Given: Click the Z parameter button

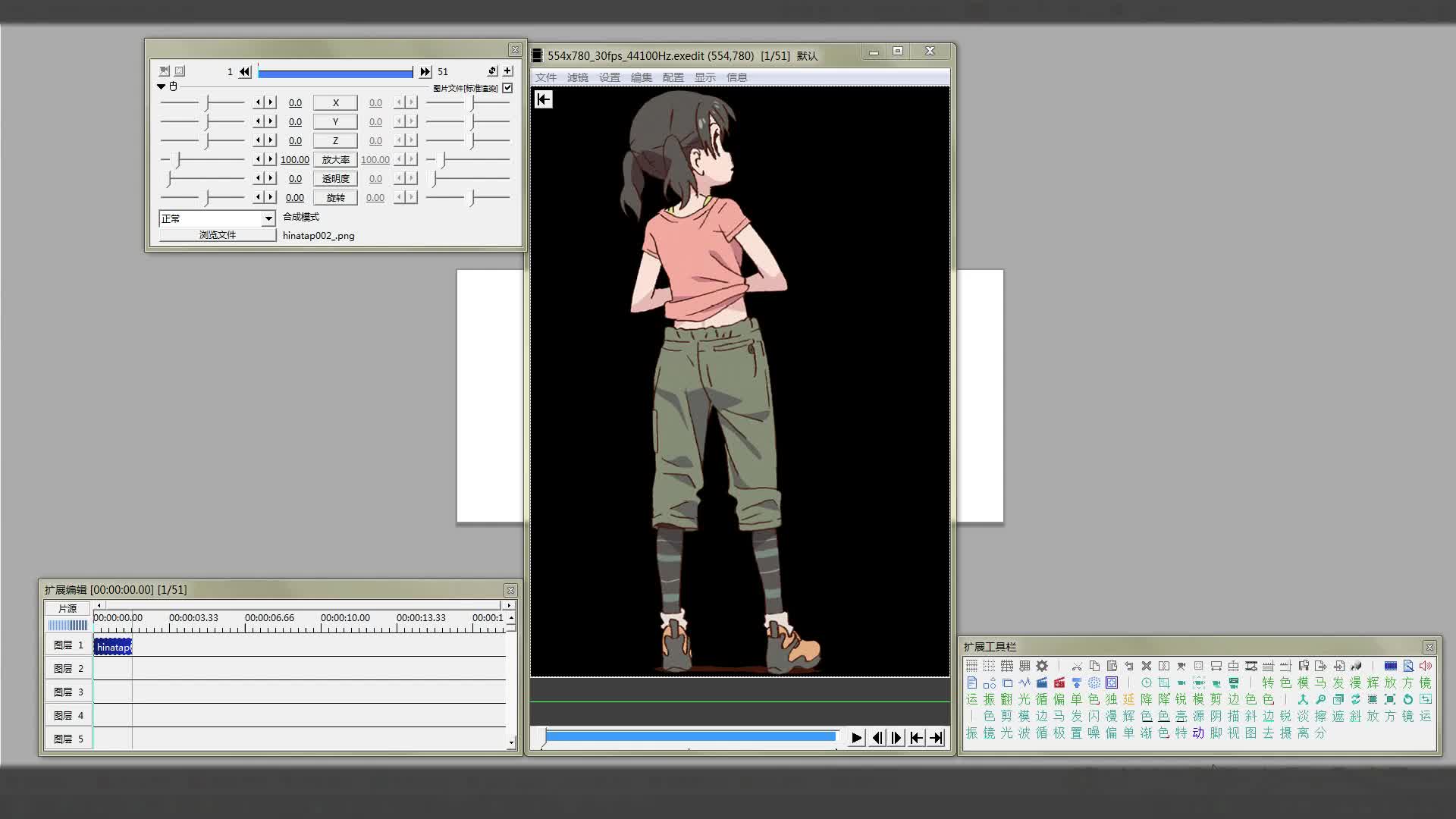Looking at the screenshot, I should pos(335,140).
